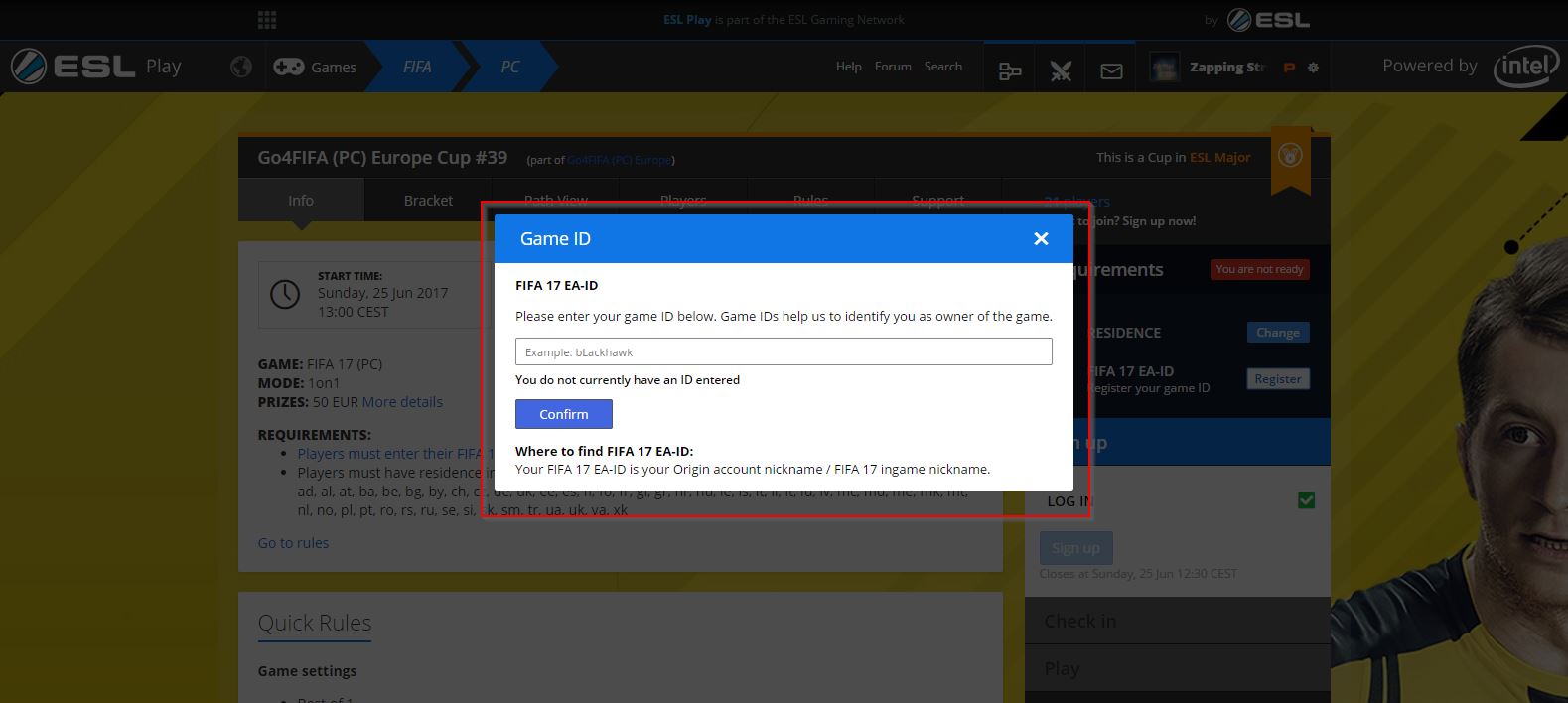This screenshot has width=1568, height=703.
Task: Click the FIFA 17 EA-ID input field
Action: [x=784, y=351]
